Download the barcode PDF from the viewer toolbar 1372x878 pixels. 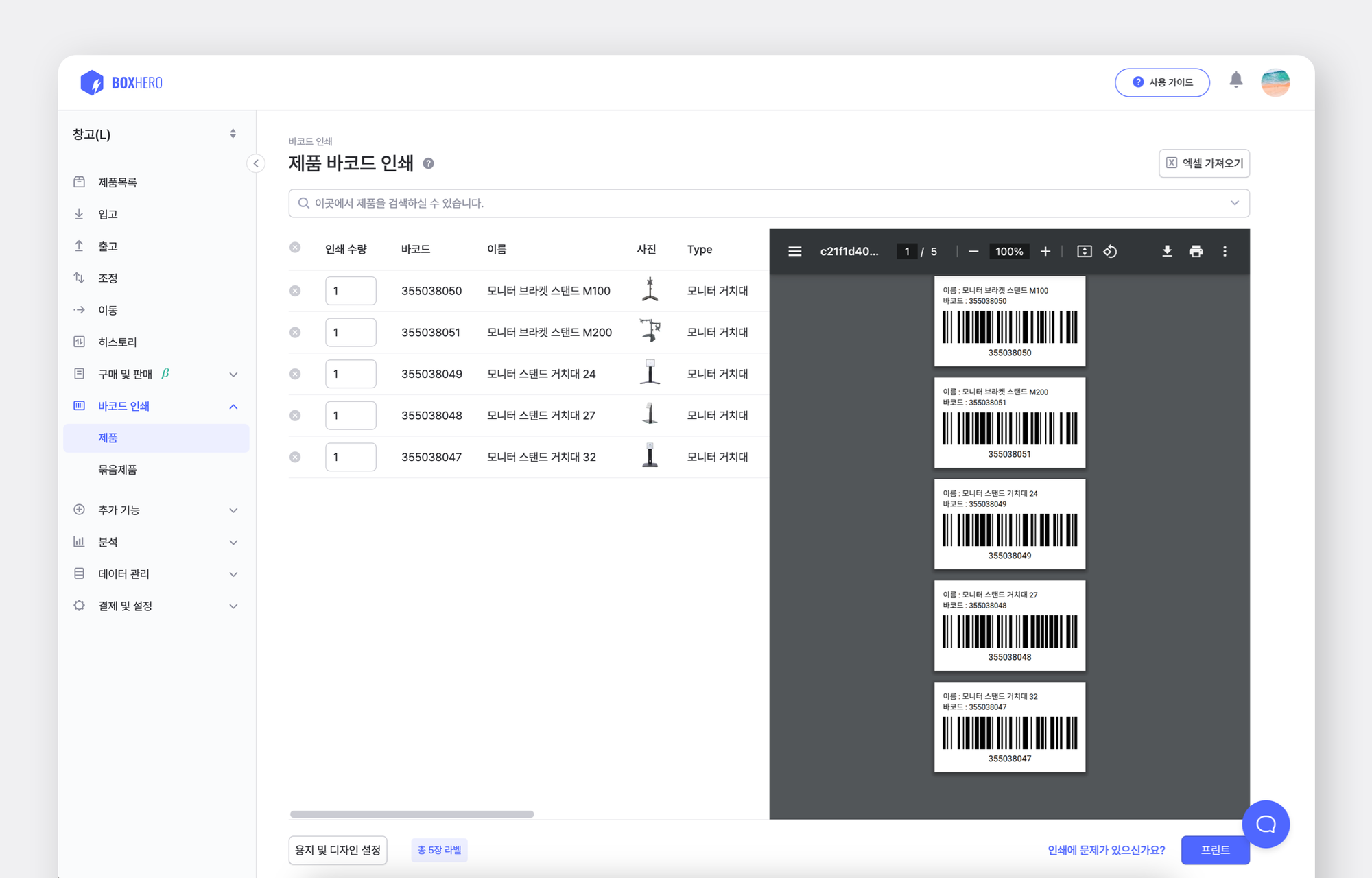(x=1167, y=251)
